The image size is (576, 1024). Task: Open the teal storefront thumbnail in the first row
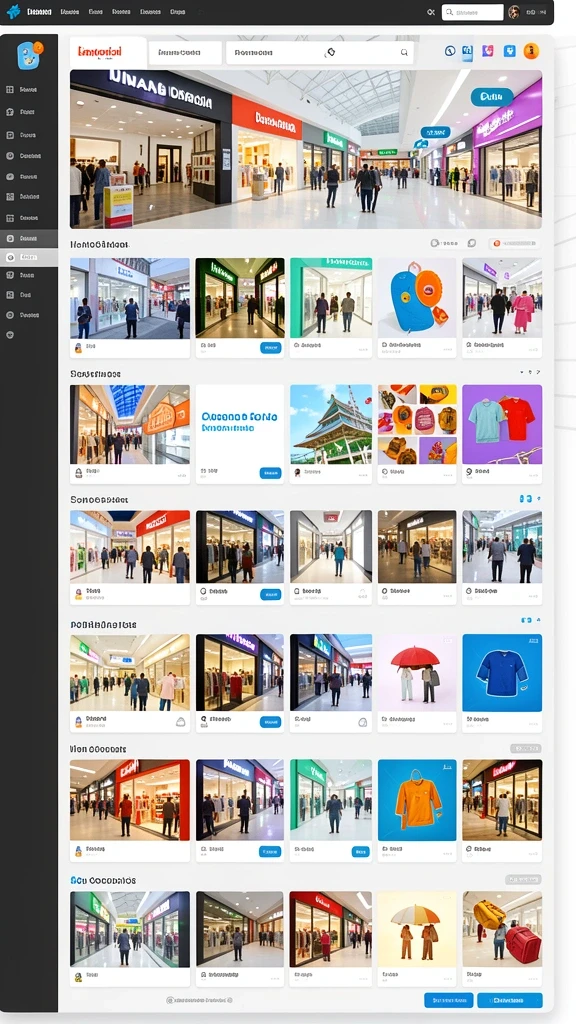click(x=331, y=297)
